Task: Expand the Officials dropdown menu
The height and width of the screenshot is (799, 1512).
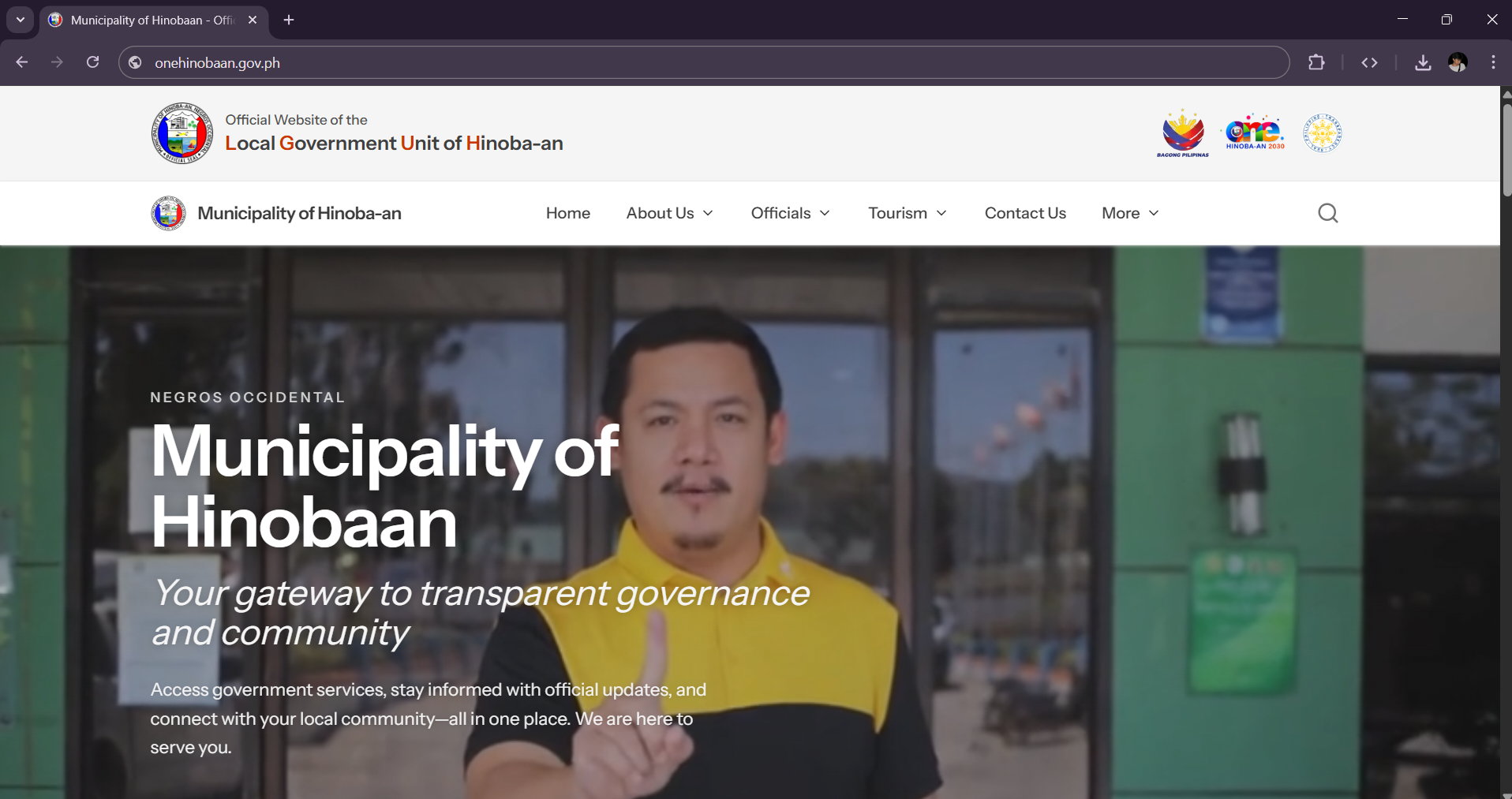Action: 790,213
